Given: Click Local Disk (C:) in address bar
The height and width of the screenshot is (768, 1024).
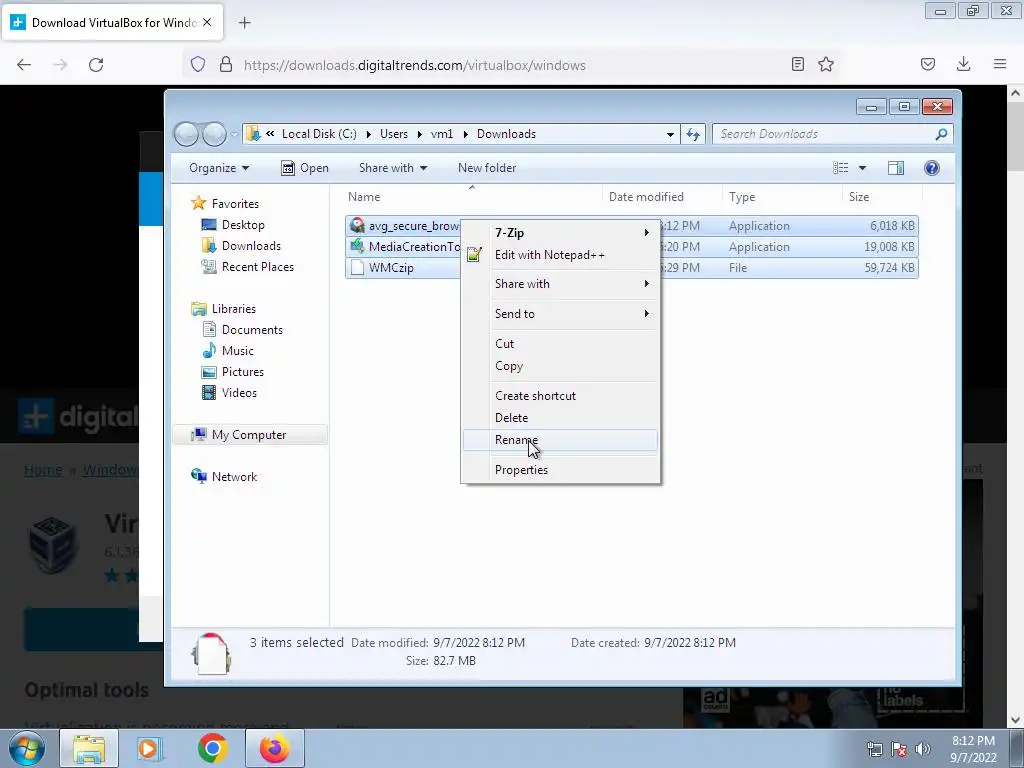Looking at the screenshot, I should coord(319,134).
